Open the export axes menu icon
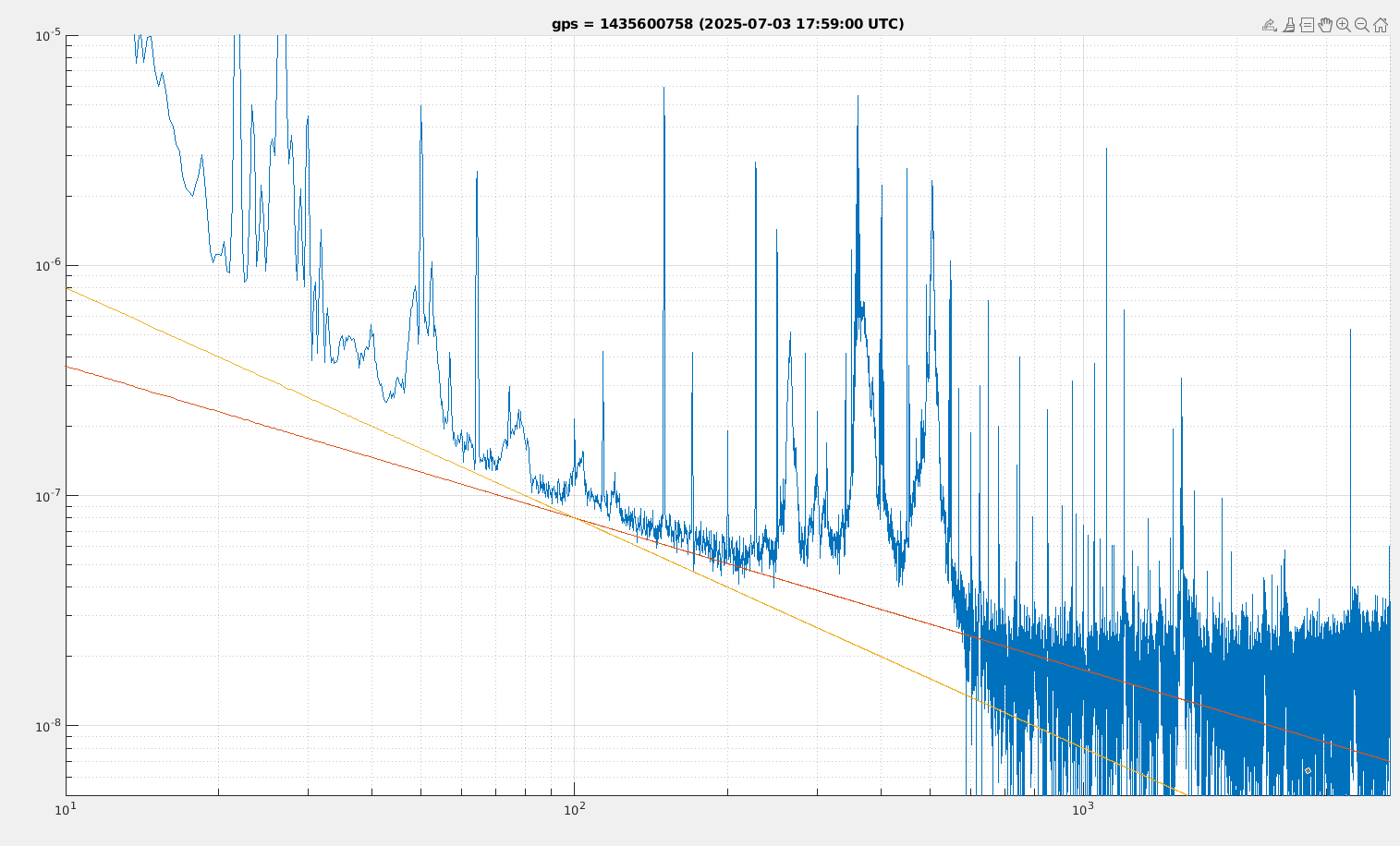This screenshot has height=846, width=1400. click(x=1270, y=25)
